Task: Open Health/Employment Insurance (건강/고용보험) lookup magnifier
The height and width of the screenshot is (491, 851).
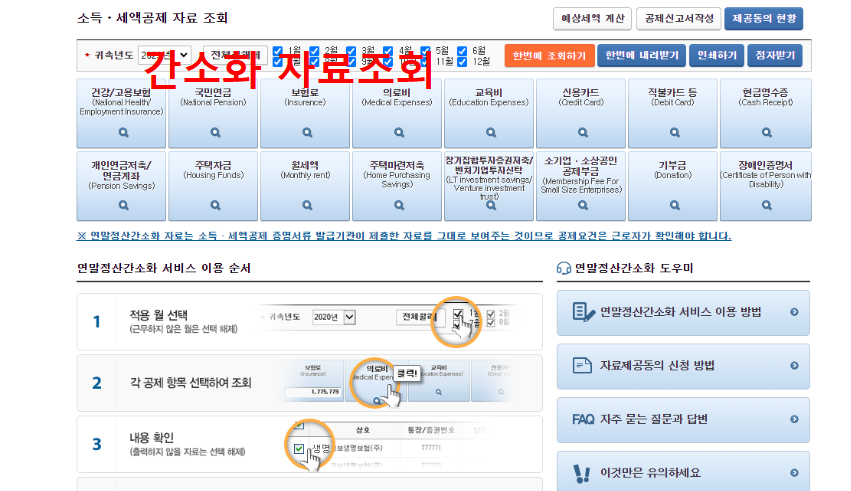Action: pos(124,132)
